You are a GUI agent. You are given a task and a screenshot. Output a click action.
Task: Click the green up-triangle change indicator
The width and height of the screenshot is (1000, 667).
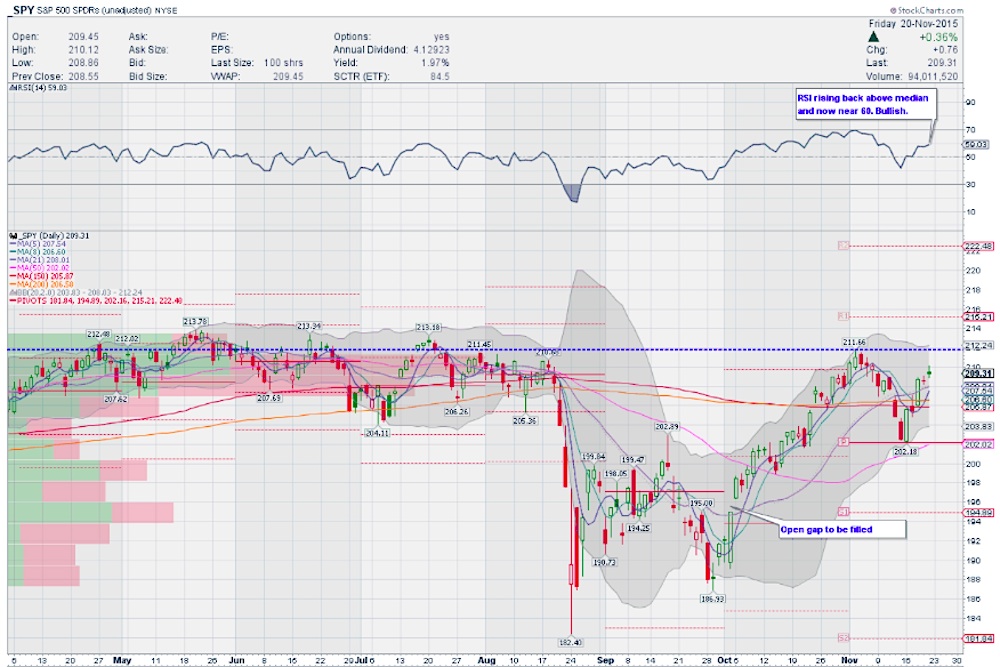pos(874,37)
